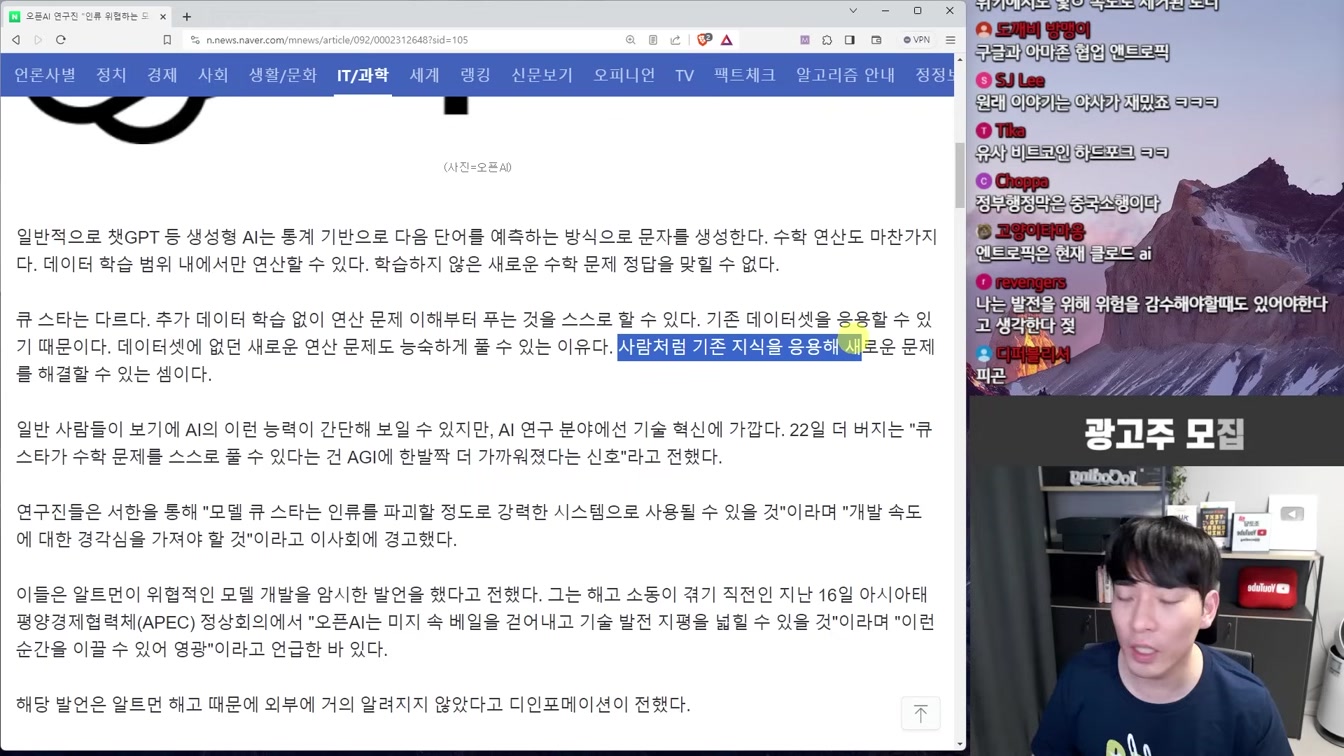This screenshot has height=756, width=1344.
Task: Open the TV menu item
Action: [x=684, y=75]
